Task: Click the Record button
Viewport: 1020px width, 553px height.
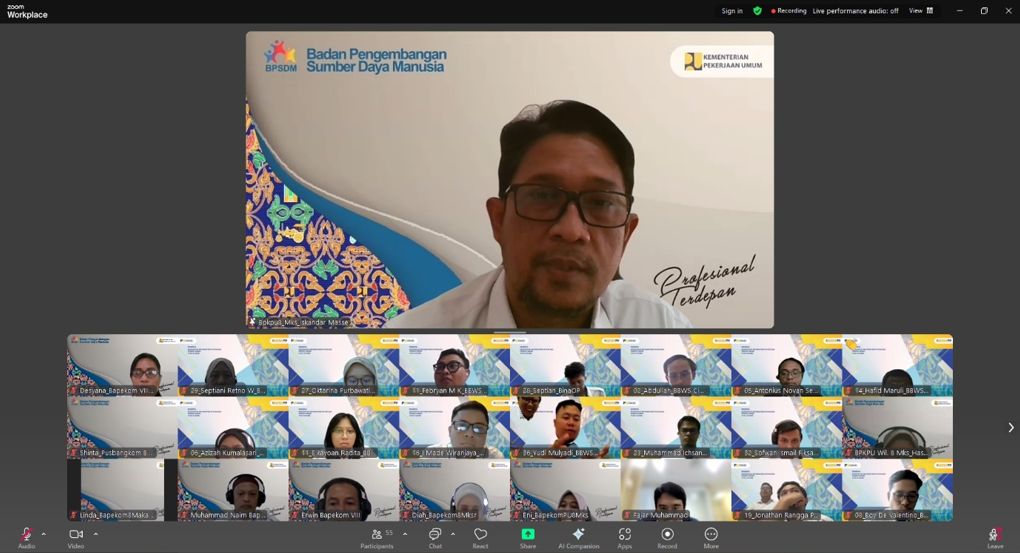Action: point(667,537)
